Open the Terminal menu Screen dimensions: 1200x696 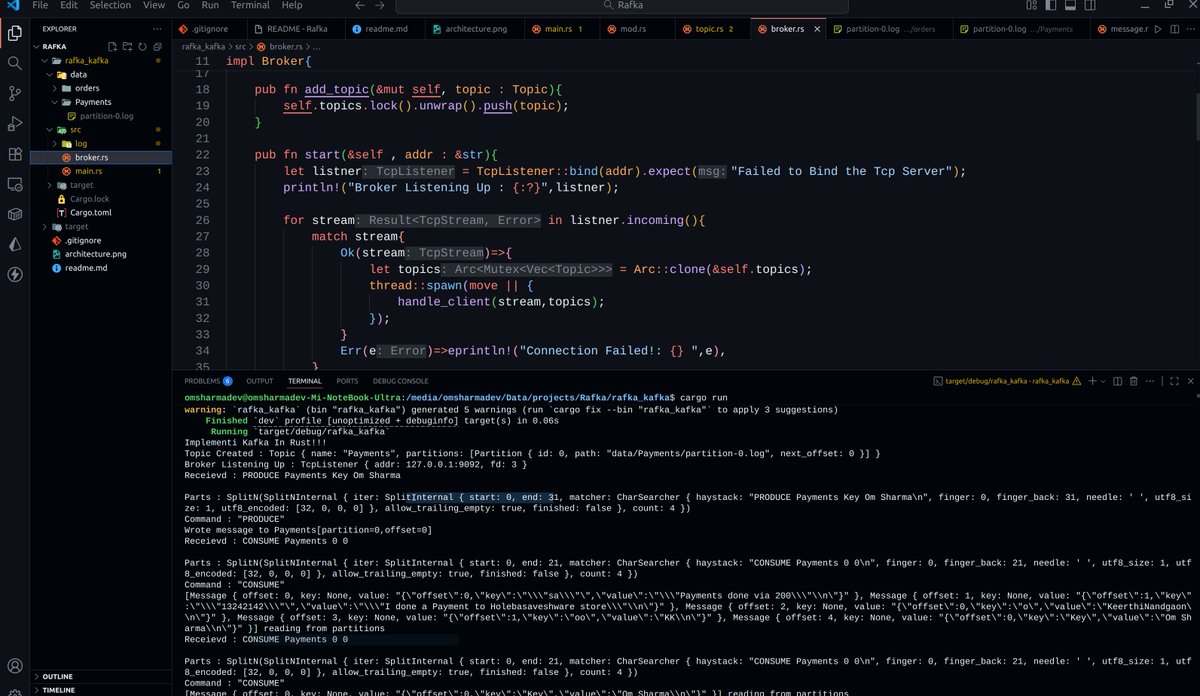250,6
